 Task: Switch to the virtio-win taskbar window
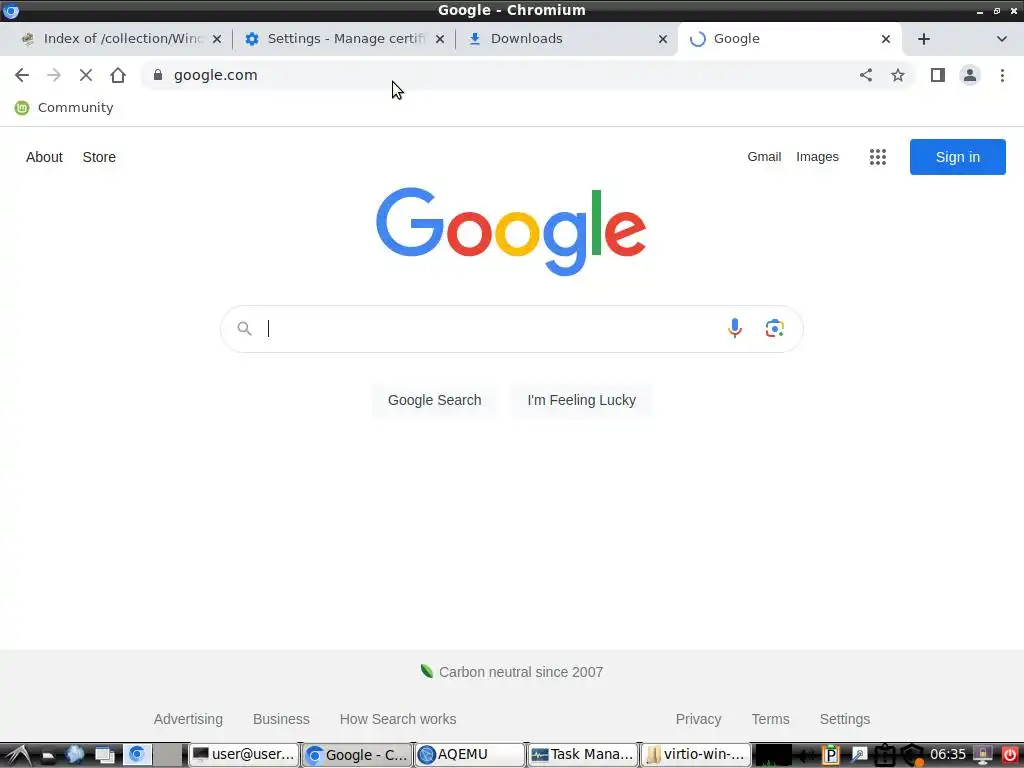click(x=696, y=755)
